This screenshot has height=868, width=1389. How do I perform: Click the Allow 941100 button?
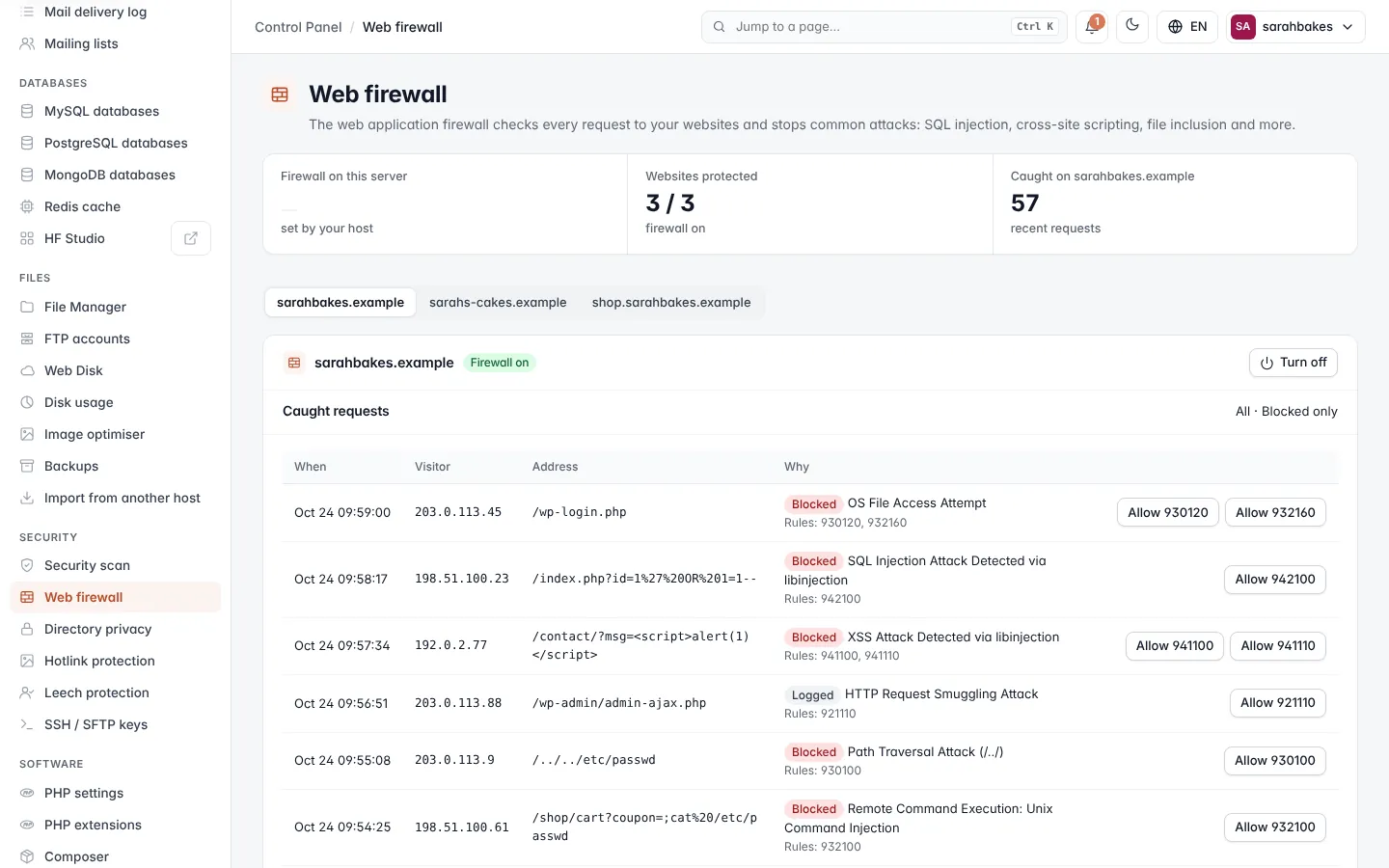click(x=1175, y=646)
